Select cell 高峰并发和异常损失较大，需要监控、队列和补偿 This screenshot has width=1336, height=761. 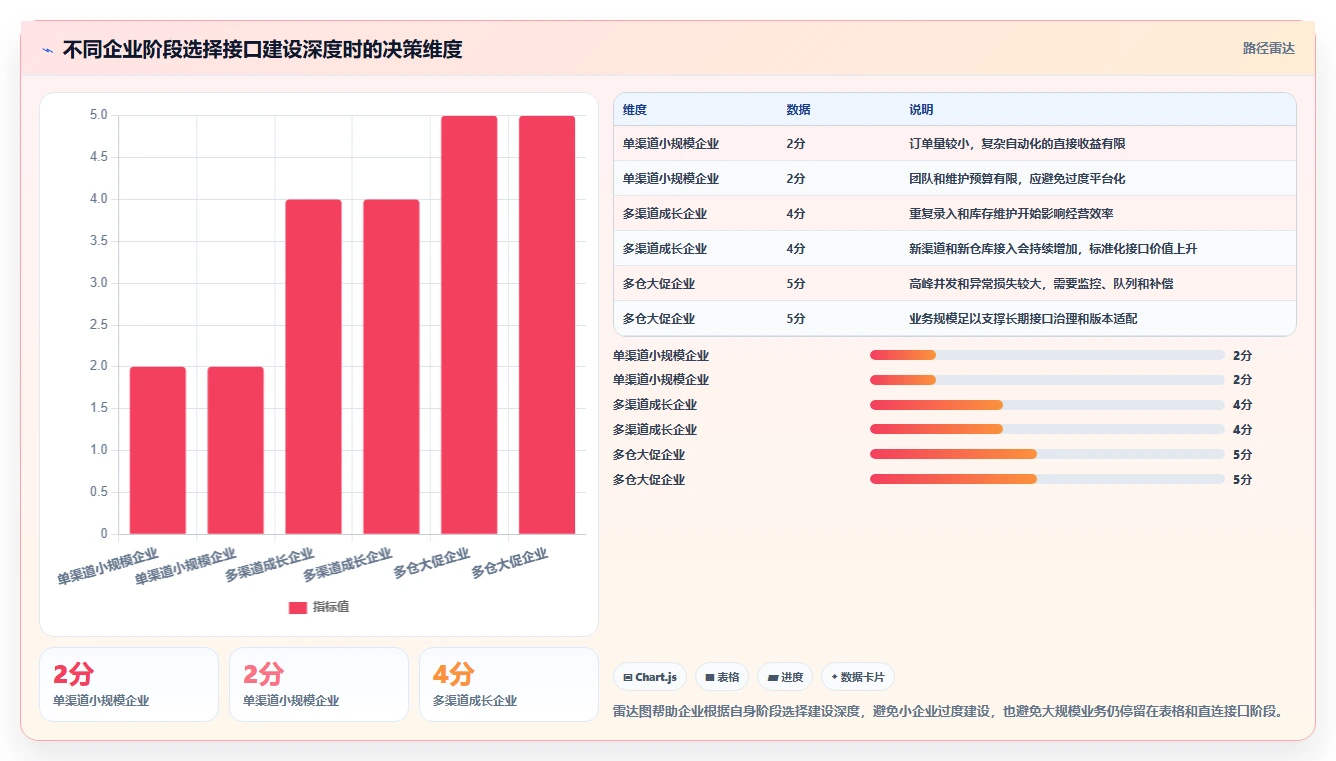click(1041, 284)
